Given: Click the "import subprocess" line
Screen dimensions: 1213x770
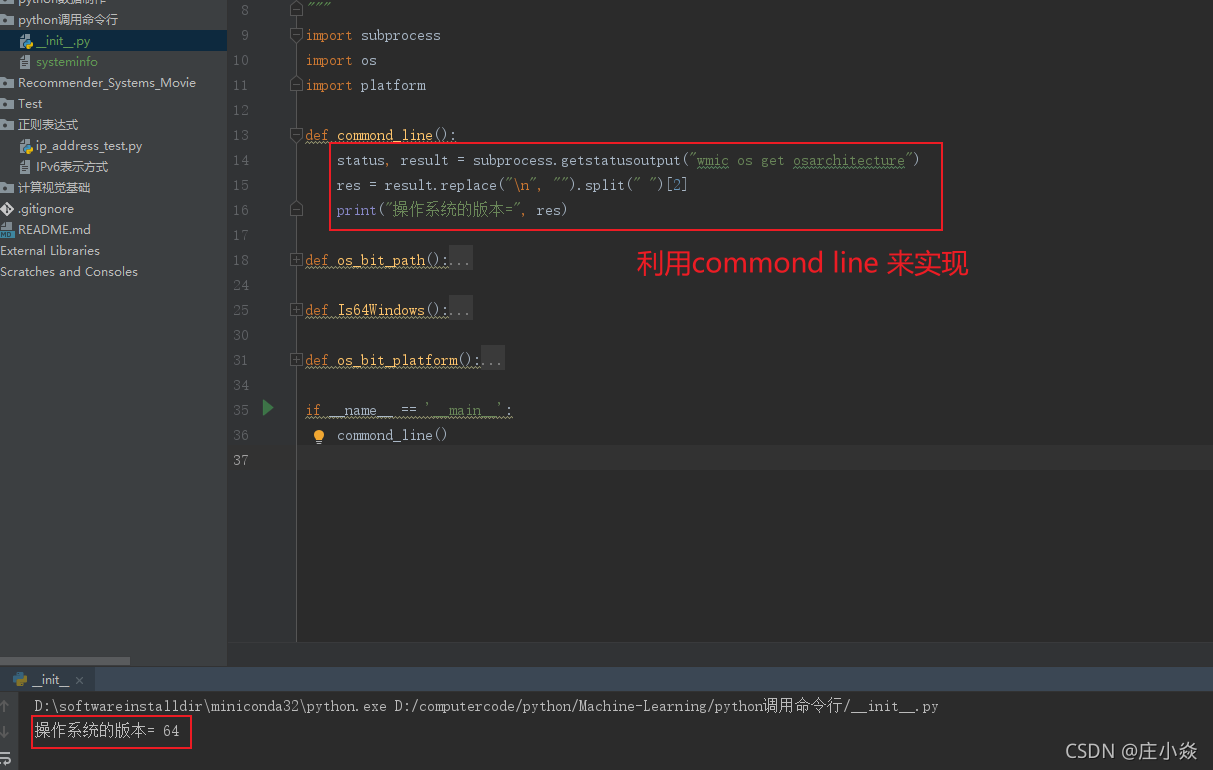Looking at the screenshot, I should 373,35.
